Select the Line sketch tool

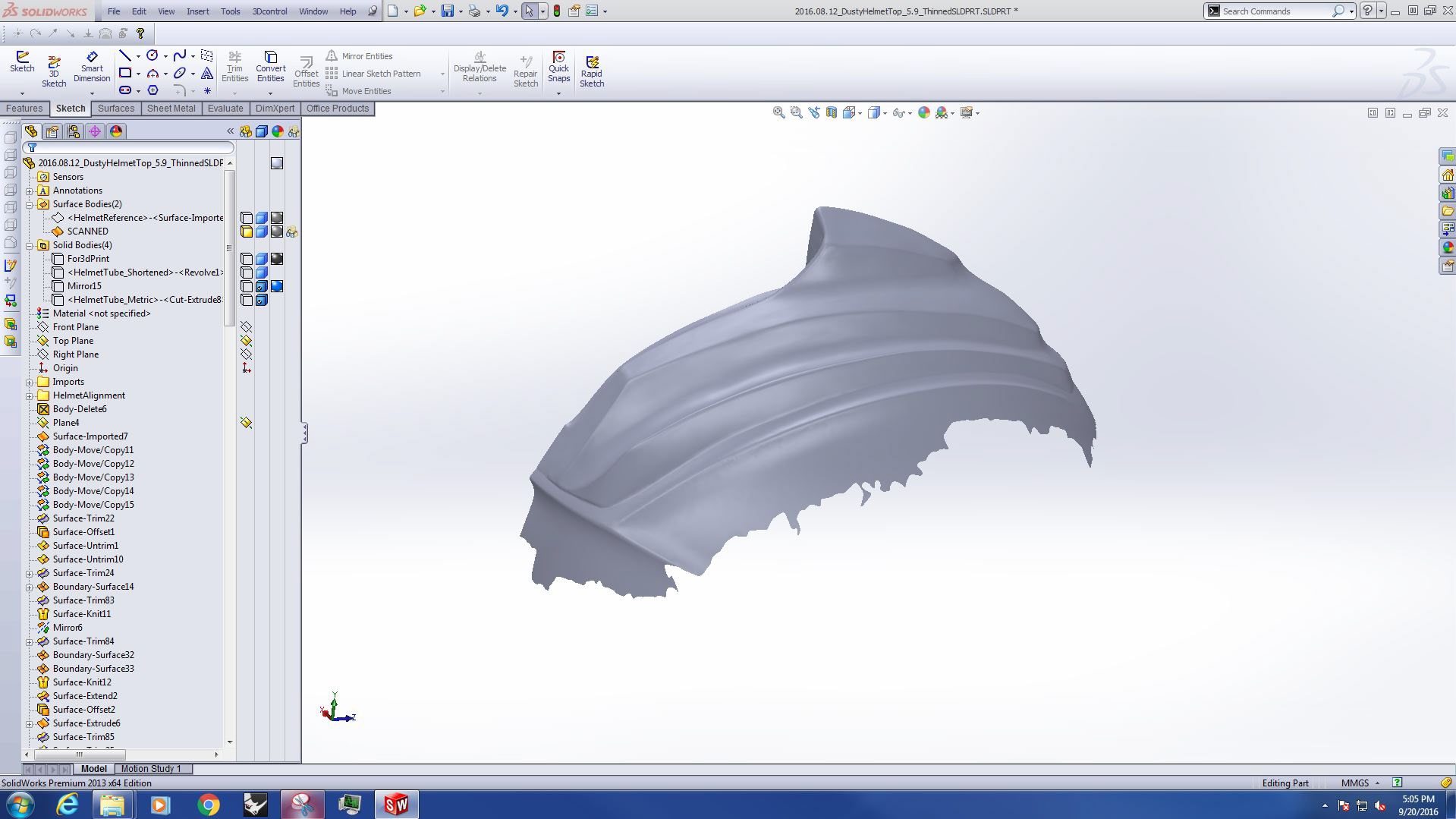[x=125, y=55]
